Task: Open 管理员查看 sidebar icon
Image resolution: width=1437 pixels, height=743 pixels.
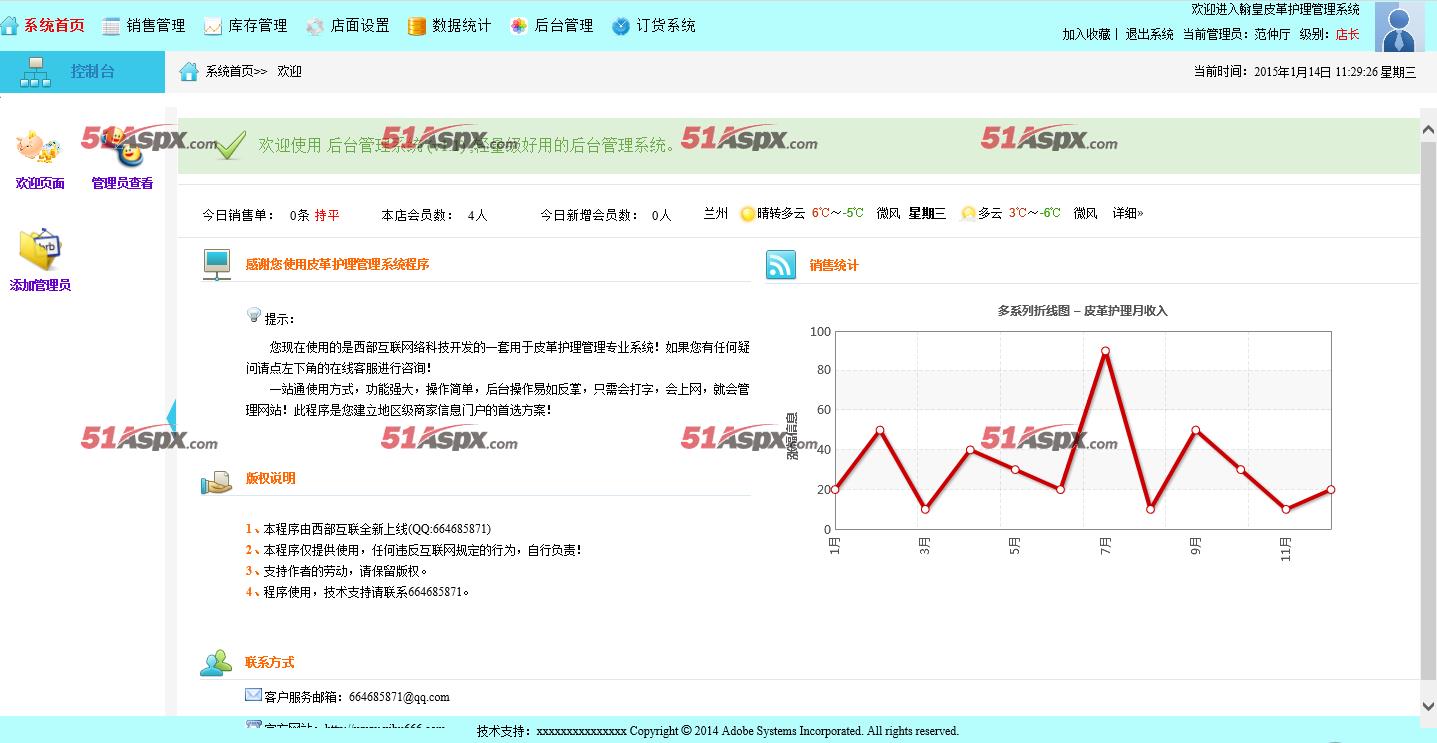Action: point(124,148)
